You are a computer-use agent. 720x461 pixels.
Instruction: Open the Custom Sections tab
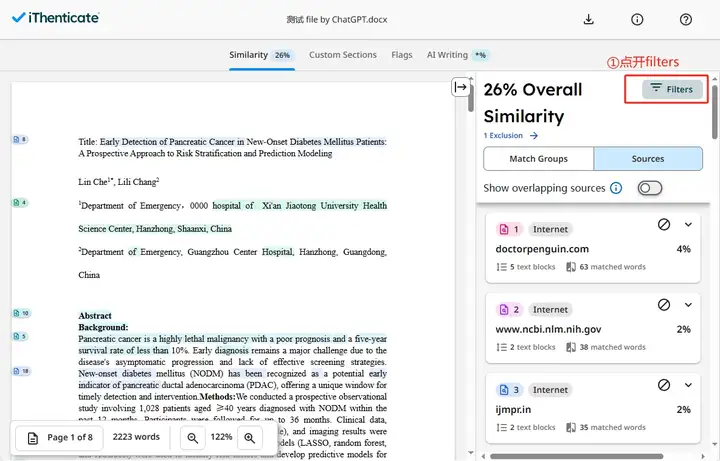pos(343,55)
